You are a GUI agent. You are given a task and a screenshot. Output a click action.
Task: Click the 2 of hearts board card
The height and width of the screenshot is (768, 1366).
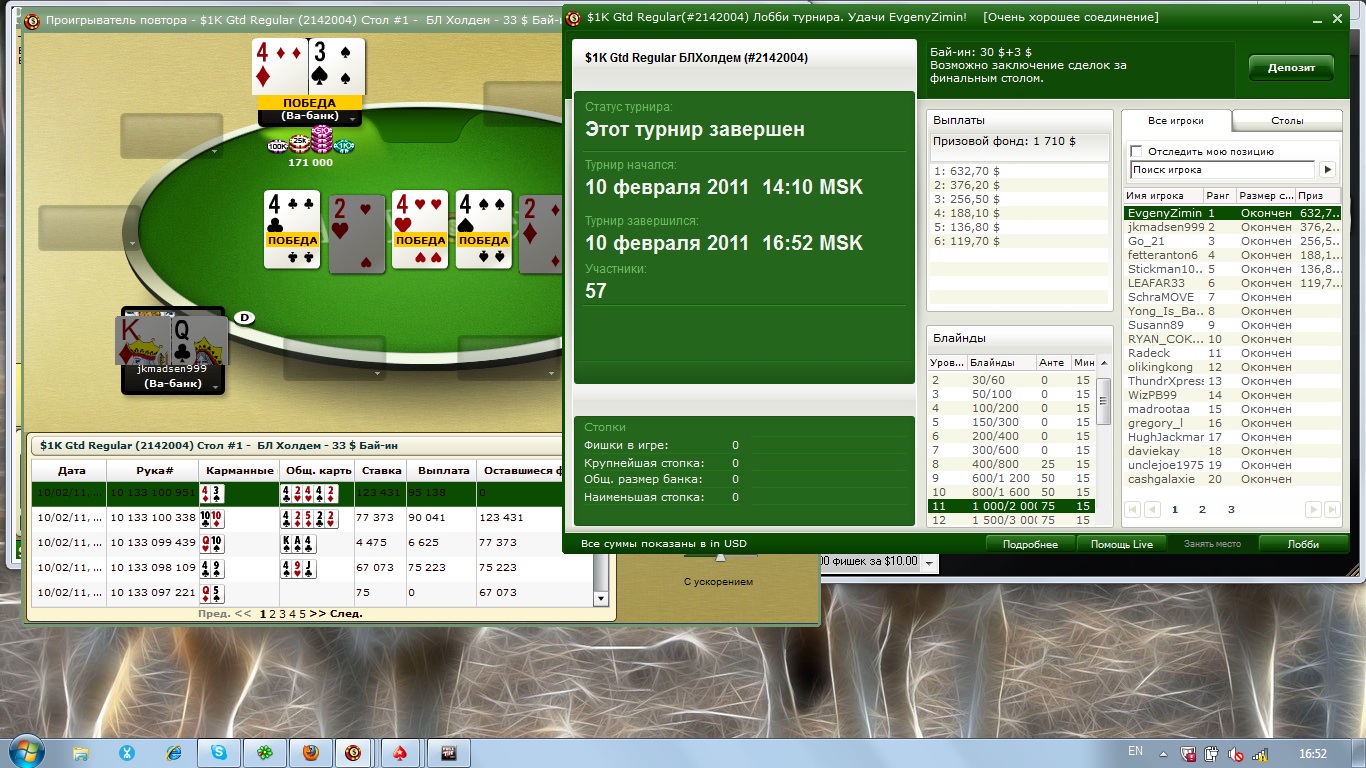tap(357, 233)
